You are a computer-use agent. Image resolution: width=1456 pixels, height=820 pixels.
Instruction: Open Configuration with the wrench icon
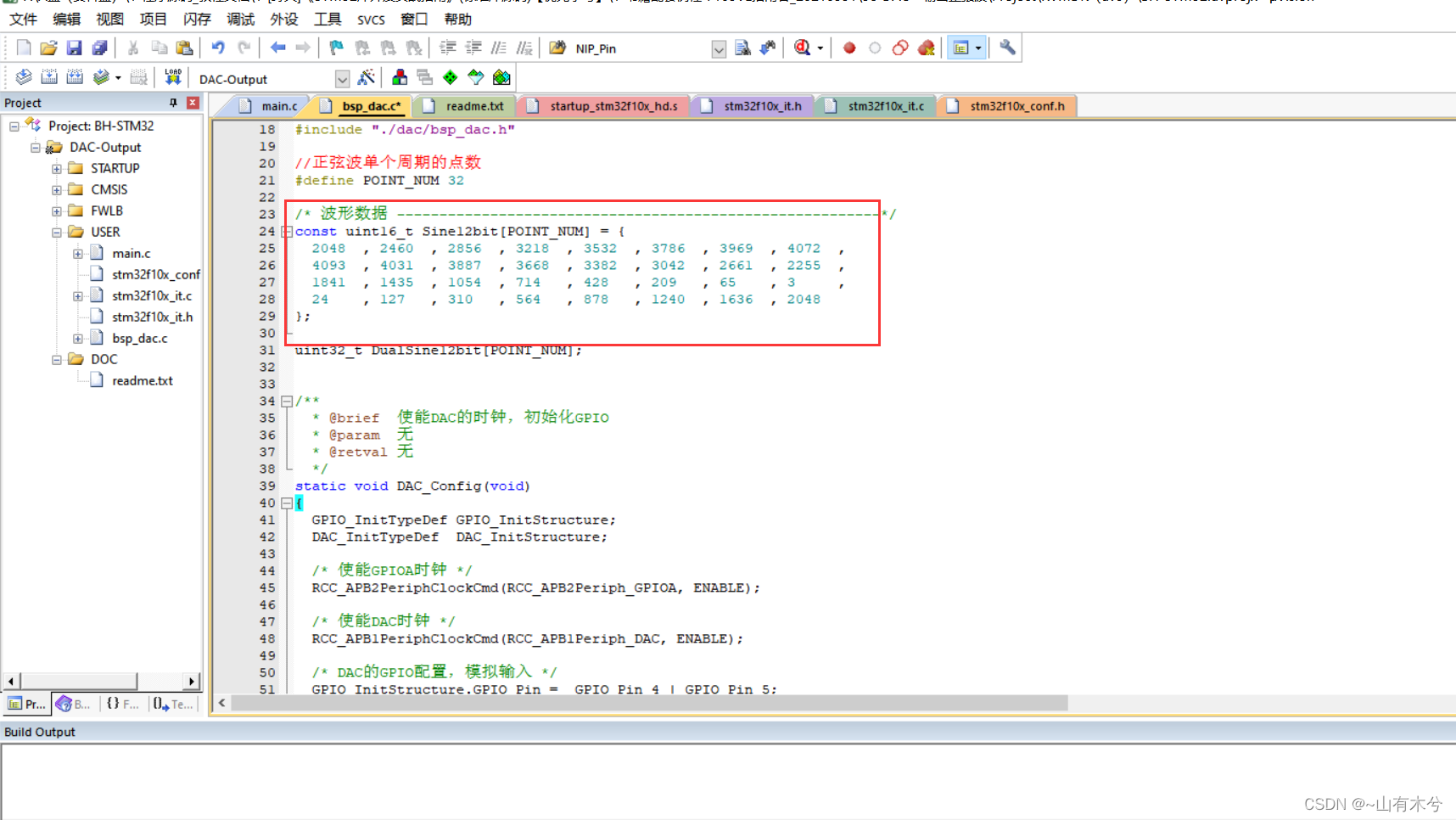pos(1007,48)
